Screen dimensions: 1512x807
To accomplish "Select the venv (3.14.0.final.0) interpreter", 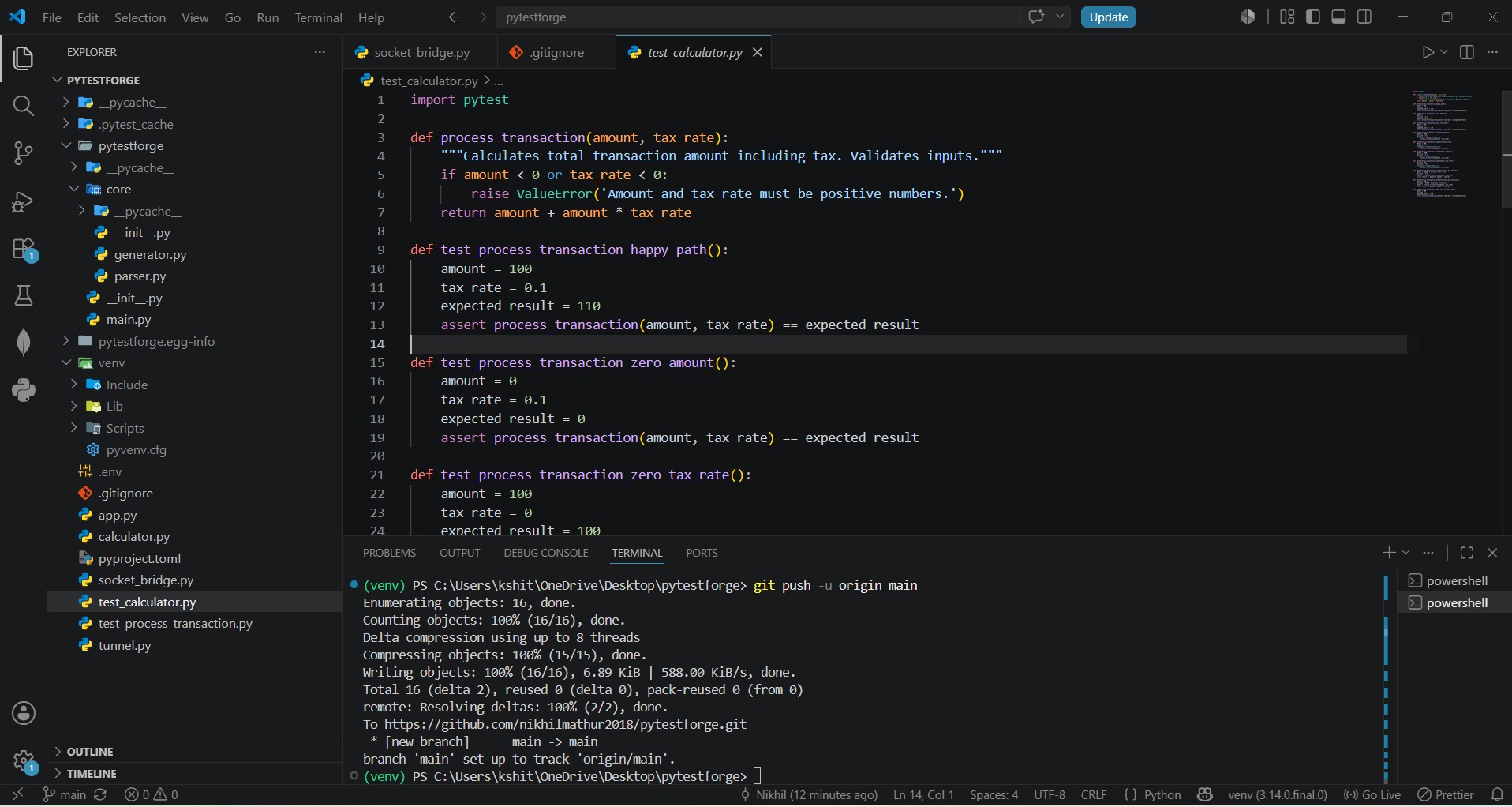I will coord(1278,795).
